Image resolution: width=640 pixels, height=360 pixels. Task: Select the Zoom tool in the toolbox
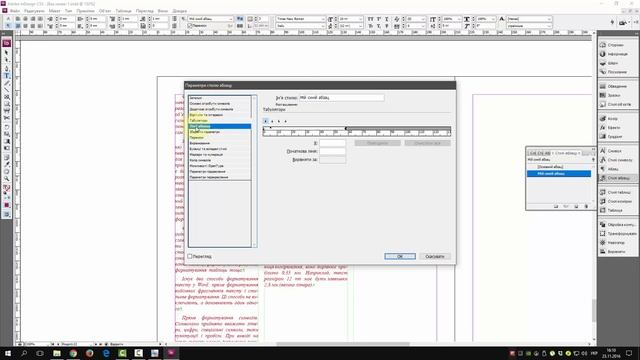point(7,179)
